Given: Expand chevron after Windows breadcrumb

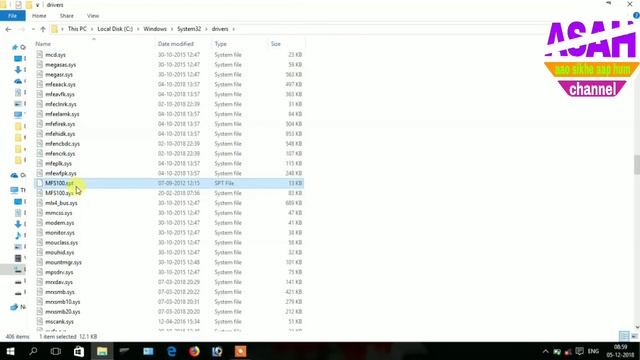Looking at the screenshot, I should pos(172,29).
